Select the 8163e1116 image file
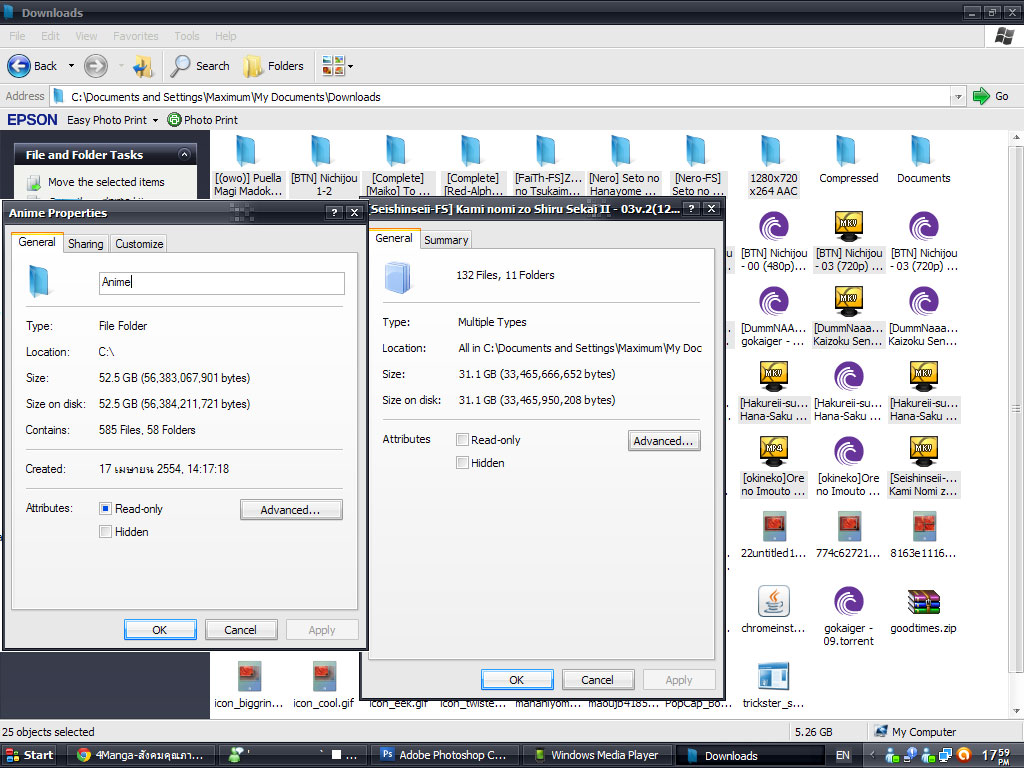The width and height of the screenshot is (1024, 768). pos(923,535)
